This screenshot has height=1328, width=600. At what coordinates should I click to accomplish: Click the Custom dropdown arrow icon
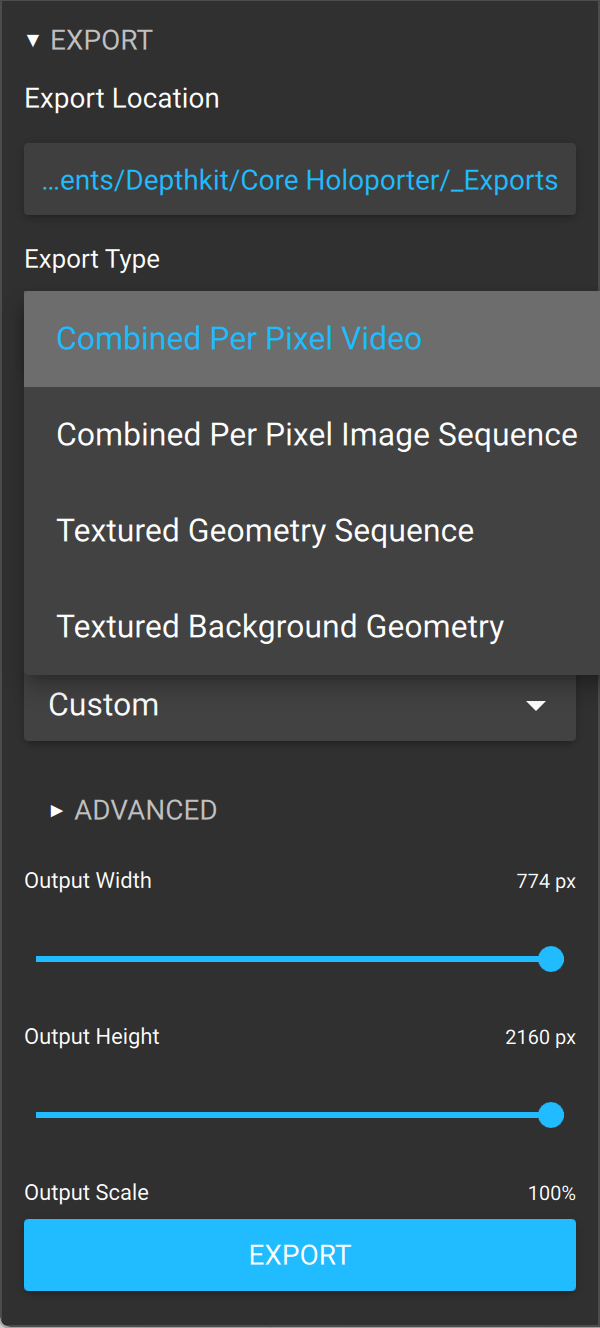coord(536,706)
